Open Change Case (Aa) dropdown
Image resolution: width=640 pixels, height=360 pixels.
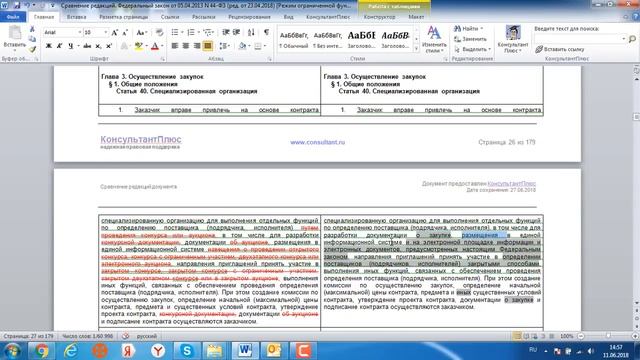[x=141, y=32]
